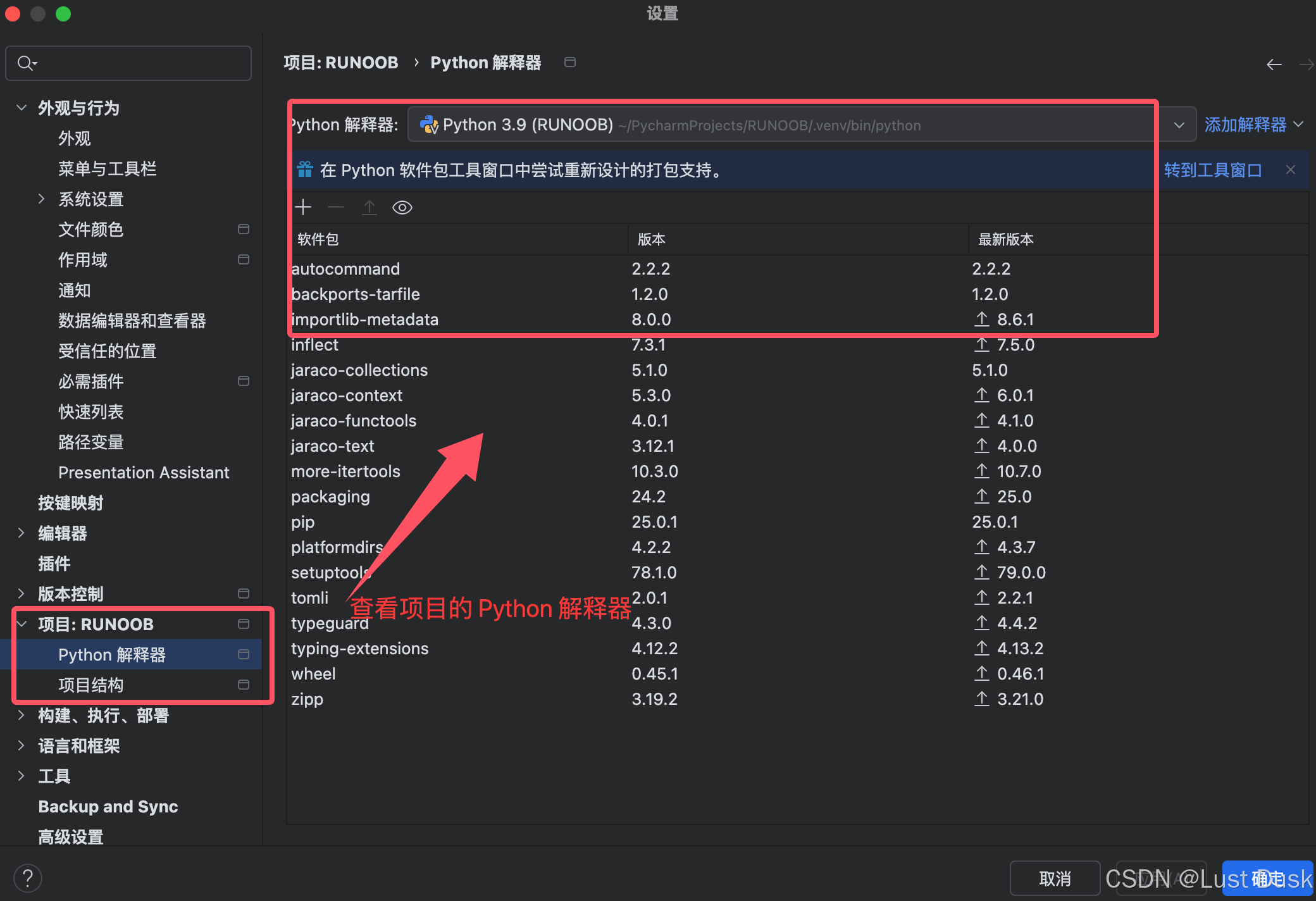Open Backup and Sync settings
The image size is (1316, 901).
pyautogui.click(x=108, y=806)
